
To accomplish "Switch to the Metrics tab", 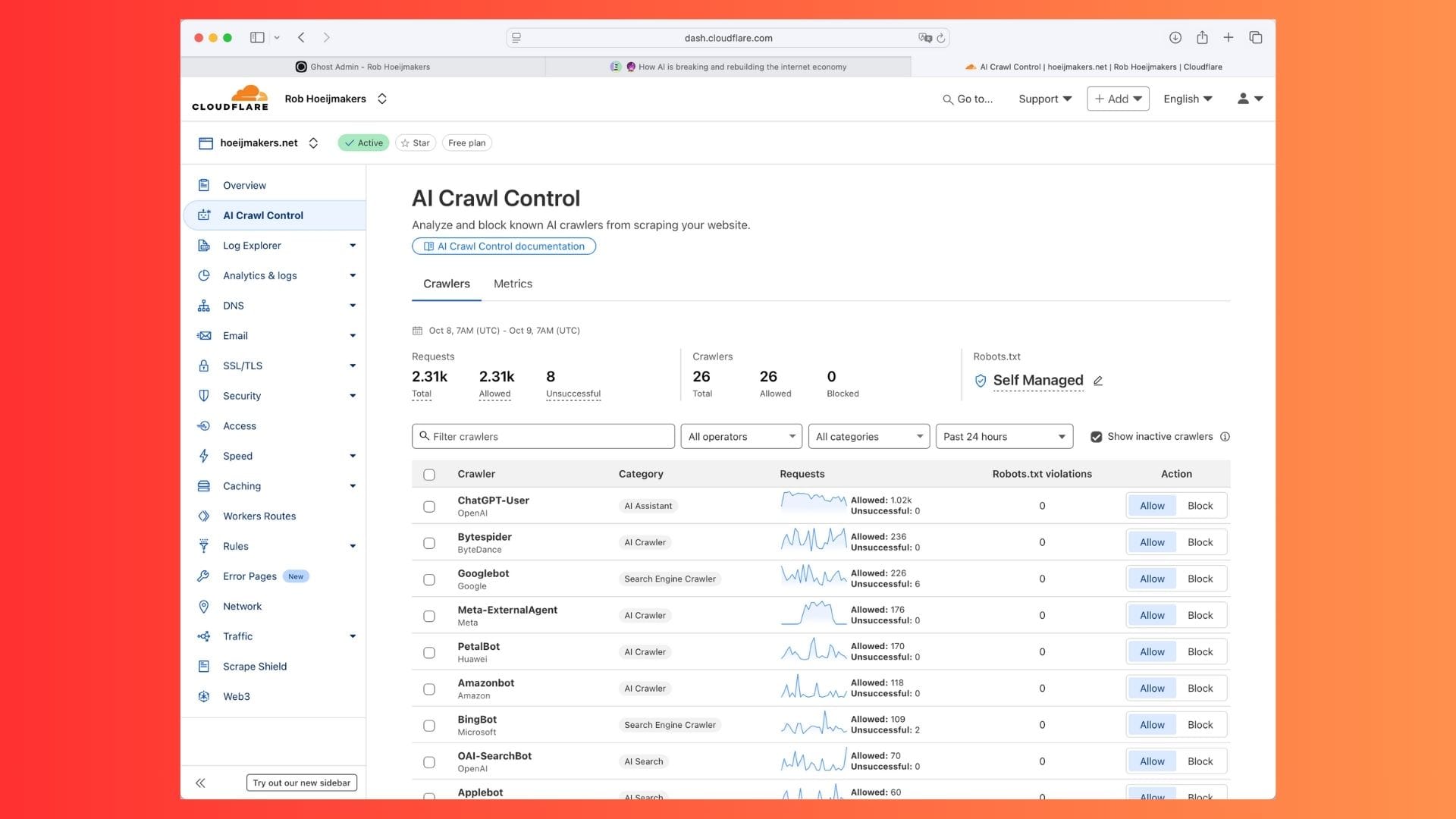I will point(513,284).
